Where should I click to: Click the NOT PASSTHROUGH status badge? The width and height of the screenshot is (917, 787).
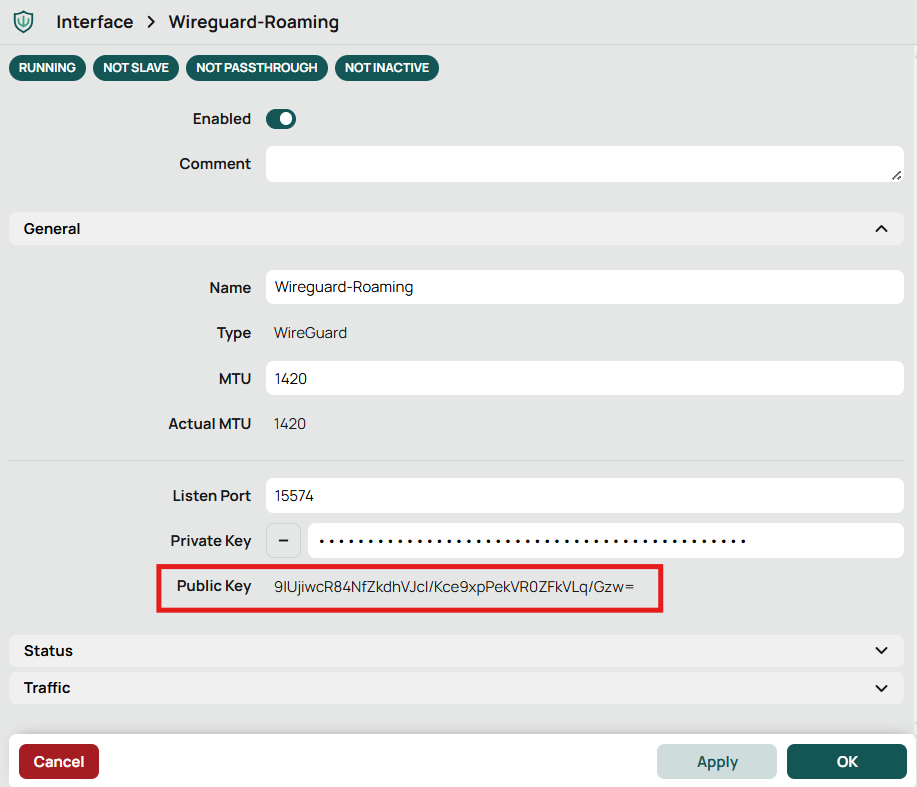point(257,68)
